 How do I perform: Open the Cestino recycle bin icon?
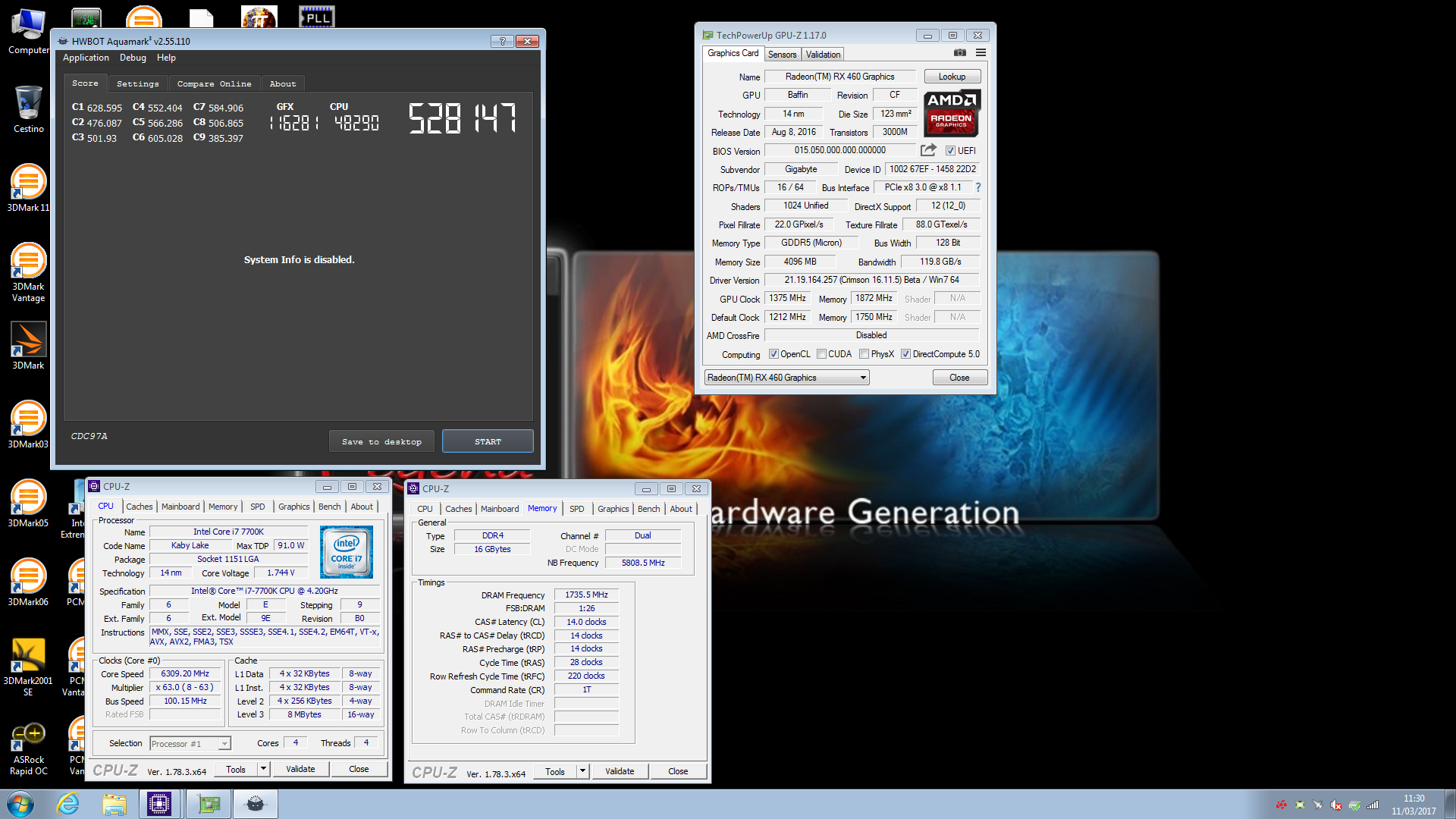point(28,108)
